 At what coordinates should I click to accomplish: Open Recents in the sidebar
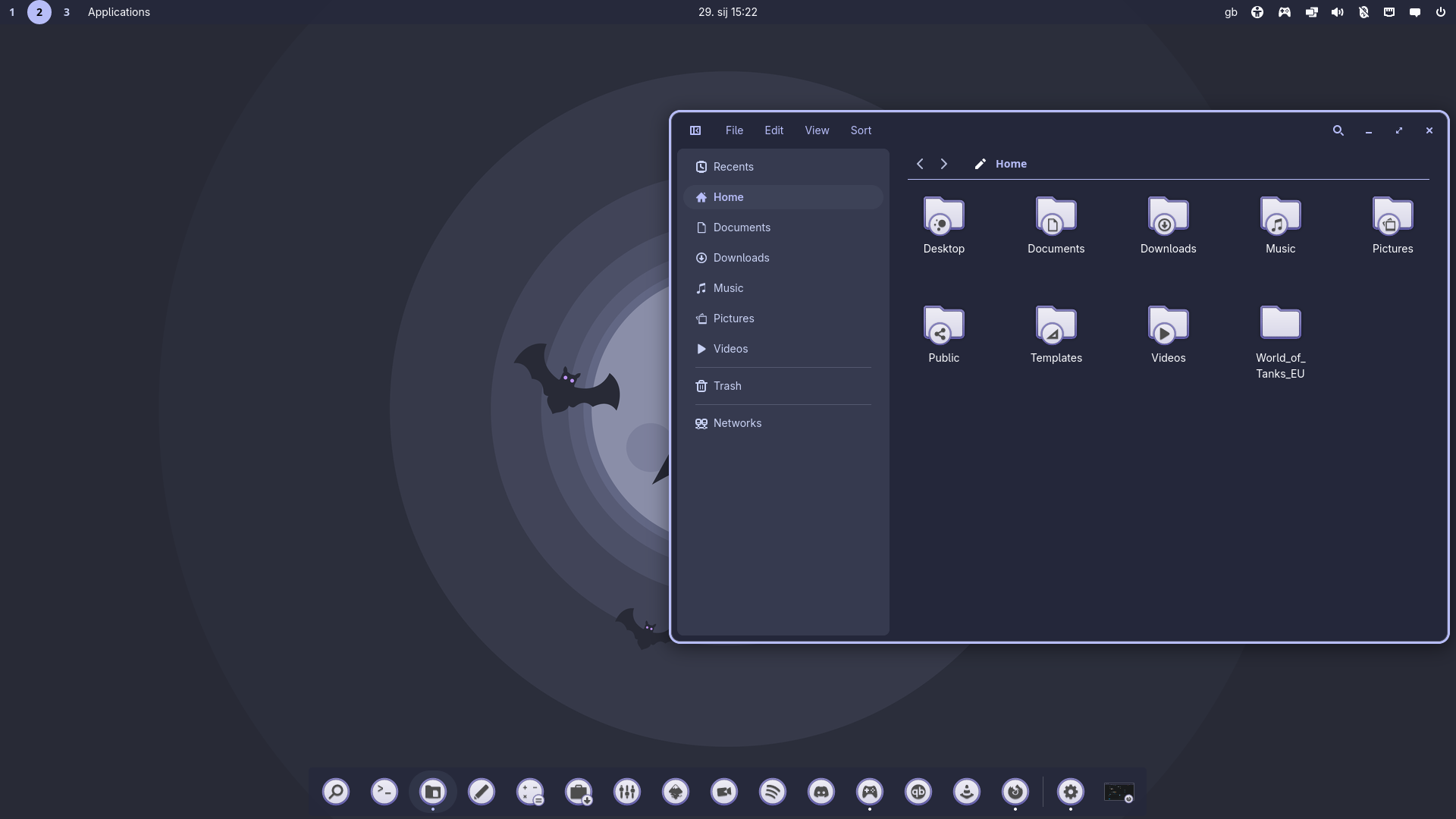pyautogui.click(x=733, y=167)
